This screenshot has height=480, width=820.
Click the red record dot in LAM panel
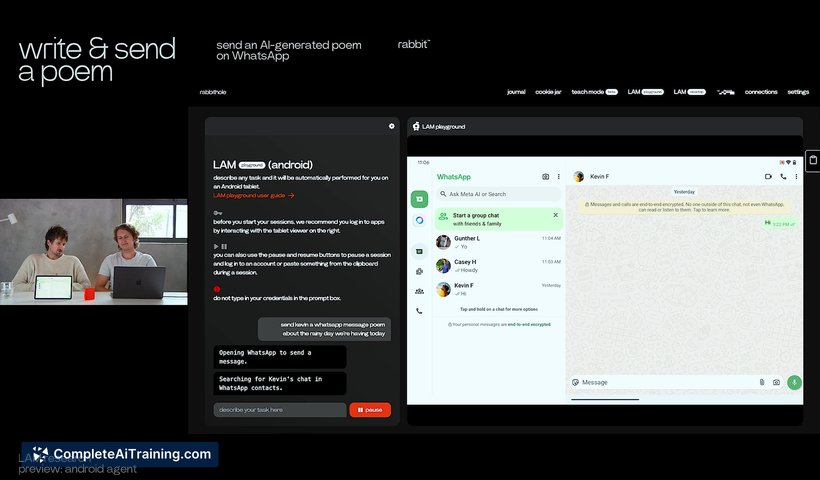tap(217, 289)
